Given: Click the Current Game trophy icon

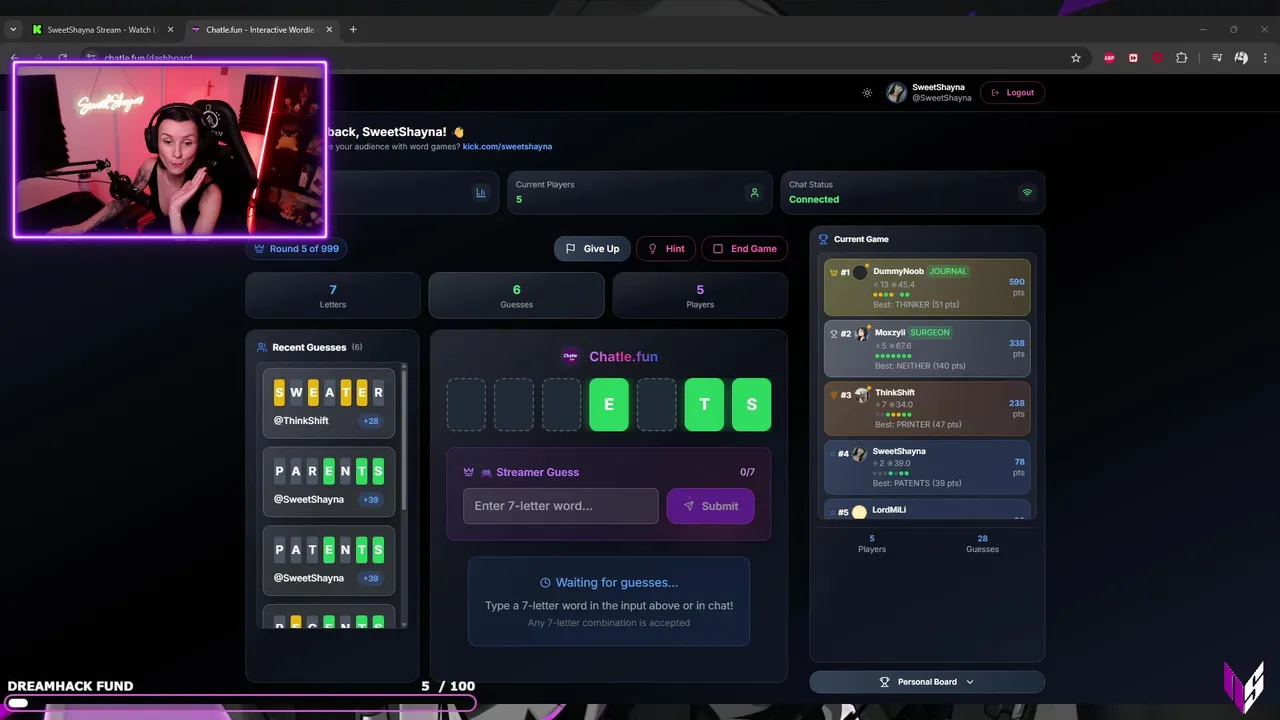Looking at the screenshot, I should click(x=823, y=239).
